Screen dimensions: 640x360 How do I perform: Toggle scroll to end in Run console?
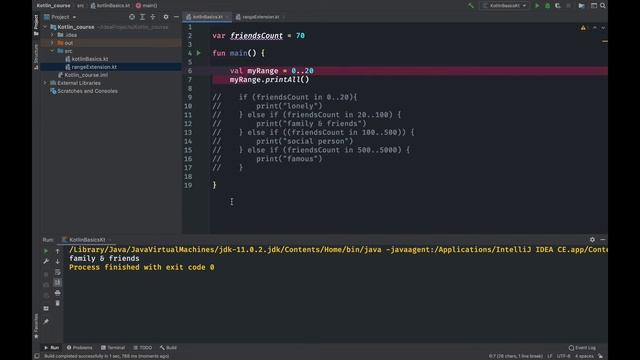coord(58,282)
